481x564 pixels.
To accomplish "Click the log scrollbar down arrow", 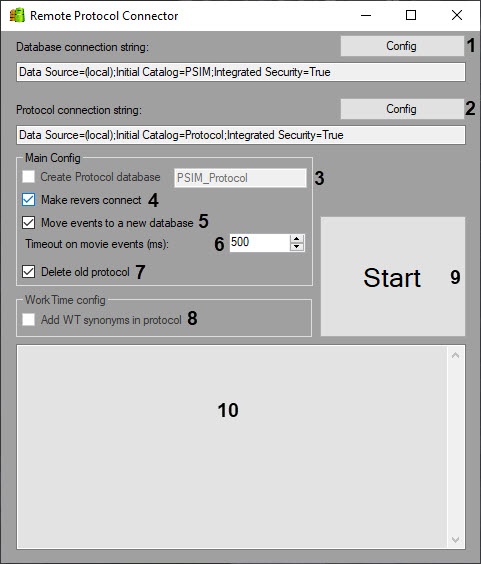I will point(455,540).
